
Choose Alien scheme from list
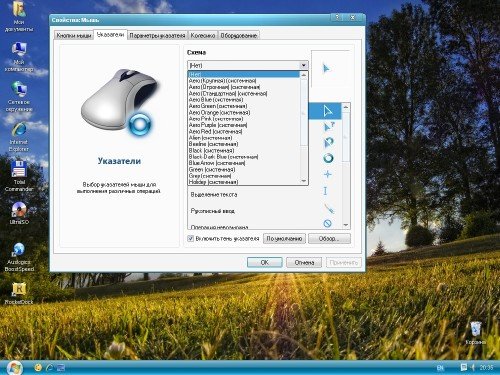(x=244, y=138)
